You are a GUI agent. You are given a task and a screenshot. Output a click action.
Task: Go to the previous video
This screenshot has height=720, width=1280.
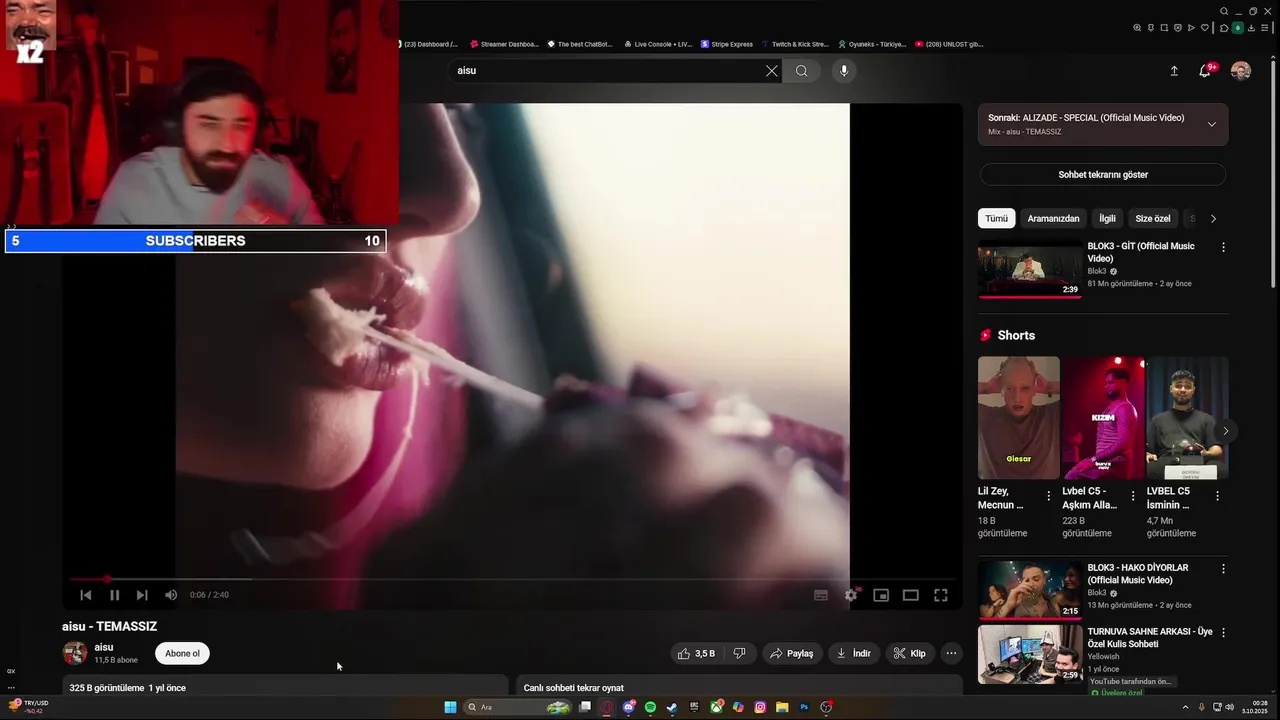coord(86,595)
